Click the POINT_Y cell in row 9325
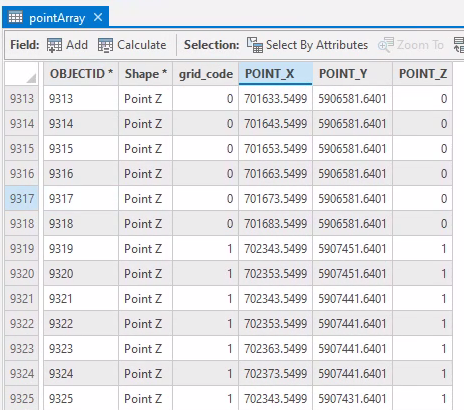This screenshot has width=464, height=410. tap(352, 398)
